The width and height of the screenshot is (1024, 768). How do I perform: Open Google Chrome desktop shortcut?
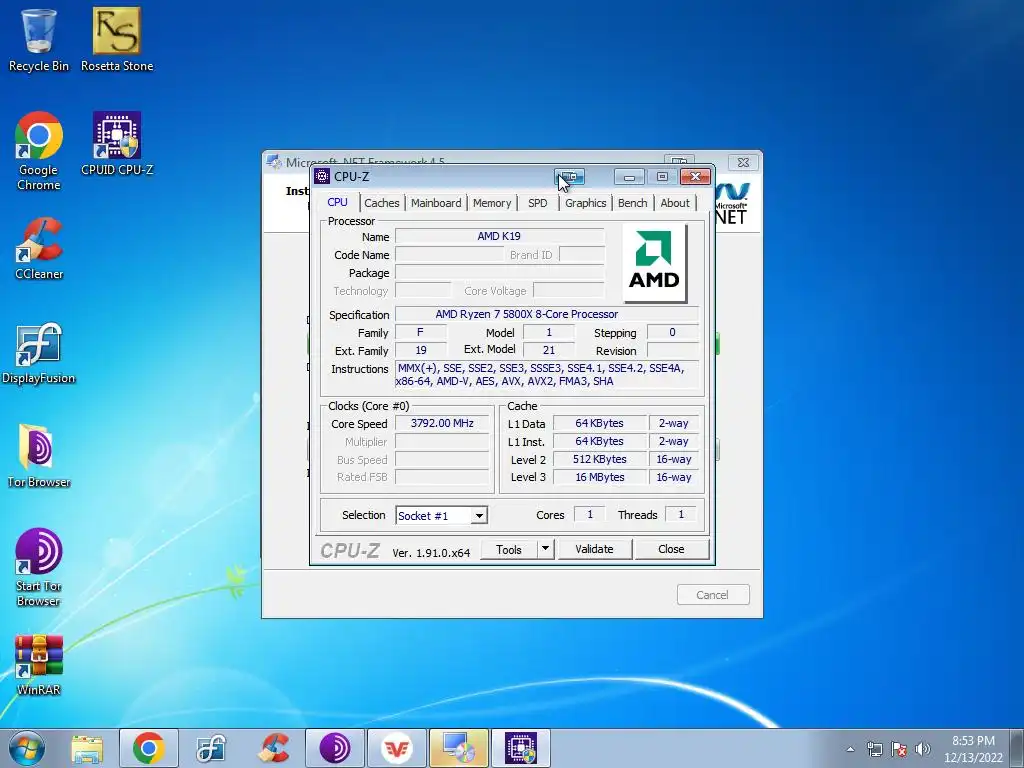coord(39,151)
